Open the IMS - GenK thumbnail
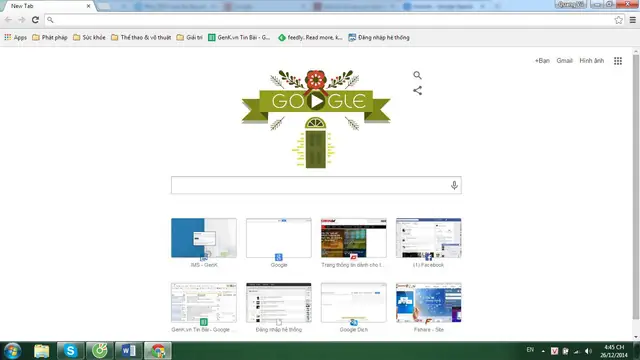 pyautogui.click(x=204, y=238)
